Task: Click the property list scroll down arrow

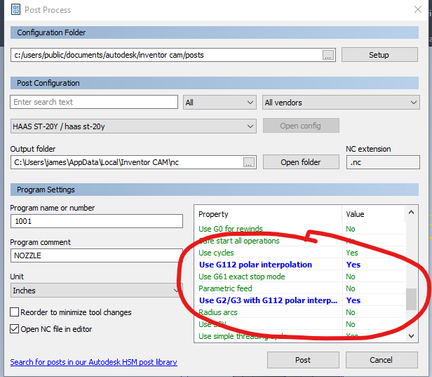Action: click(411, 336)
